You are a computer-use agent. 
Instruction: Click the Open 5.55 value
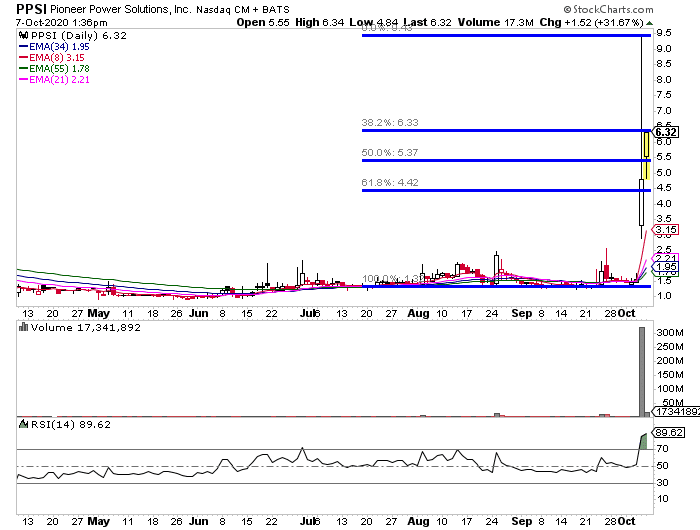click(262, 22)
